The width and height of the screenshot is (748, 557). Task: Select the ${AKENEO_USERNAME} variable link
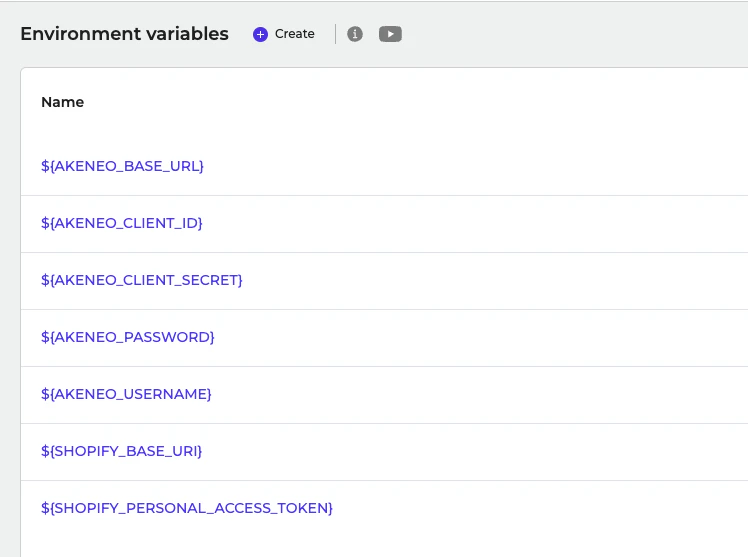coord(126,394)
